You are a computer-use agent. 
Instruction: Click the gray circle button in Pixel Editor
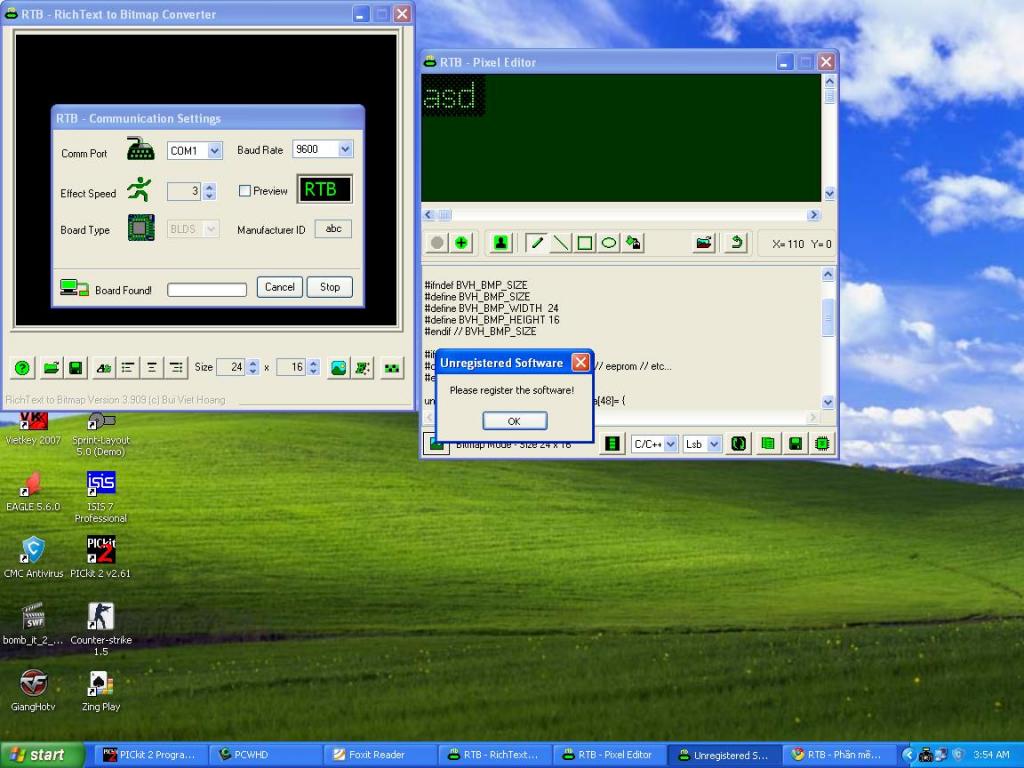point(437,243)
